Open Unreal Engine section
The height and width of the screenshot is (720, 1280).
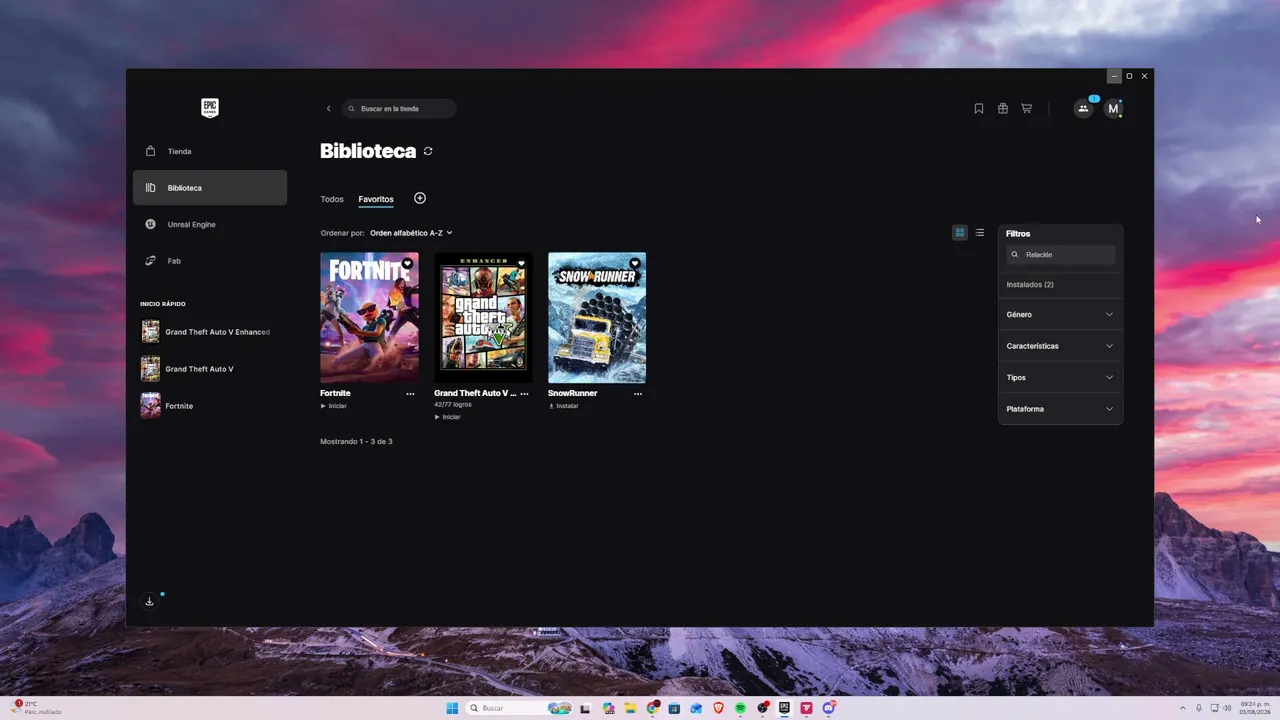[210, 224]
